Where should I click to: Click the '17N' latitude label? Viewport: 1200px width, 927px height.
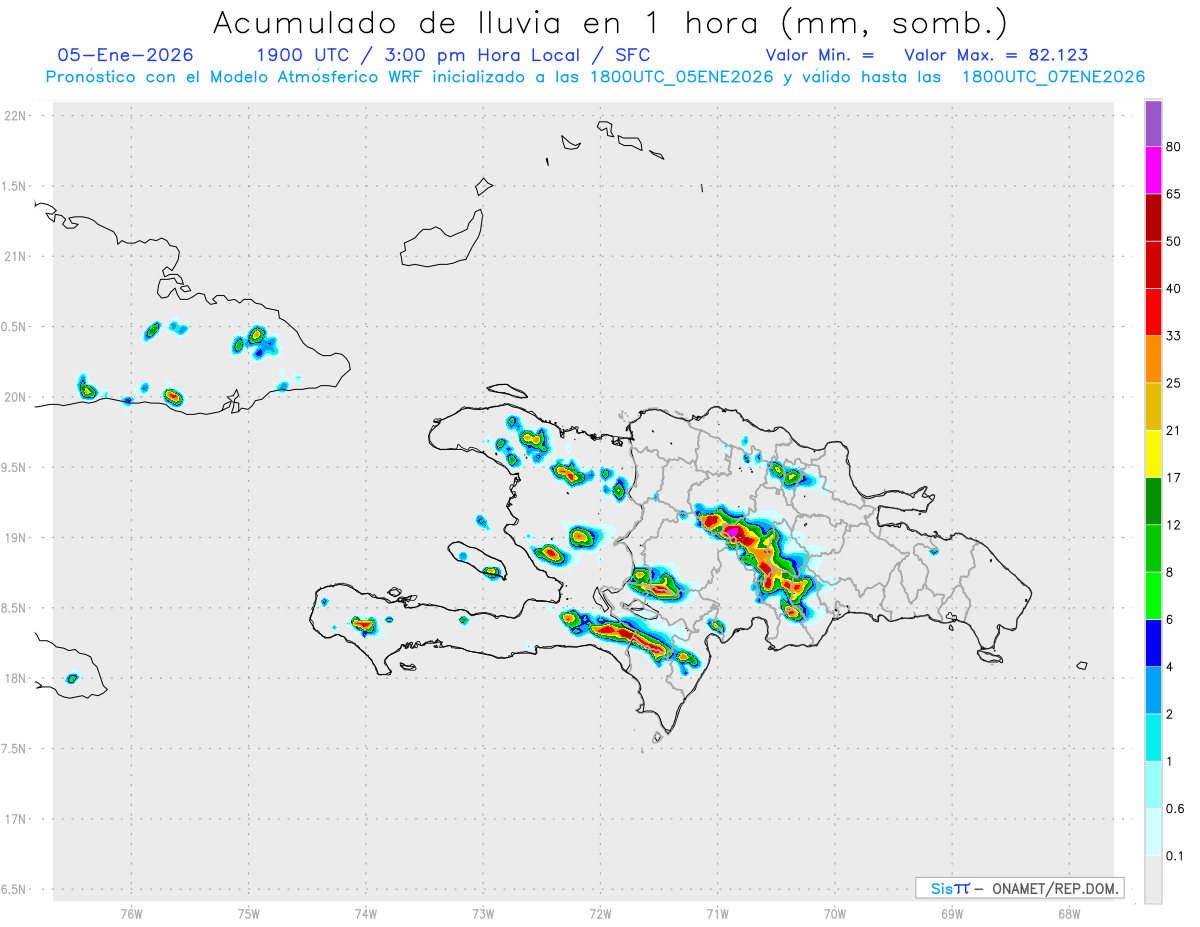click(x=15, y=819)
